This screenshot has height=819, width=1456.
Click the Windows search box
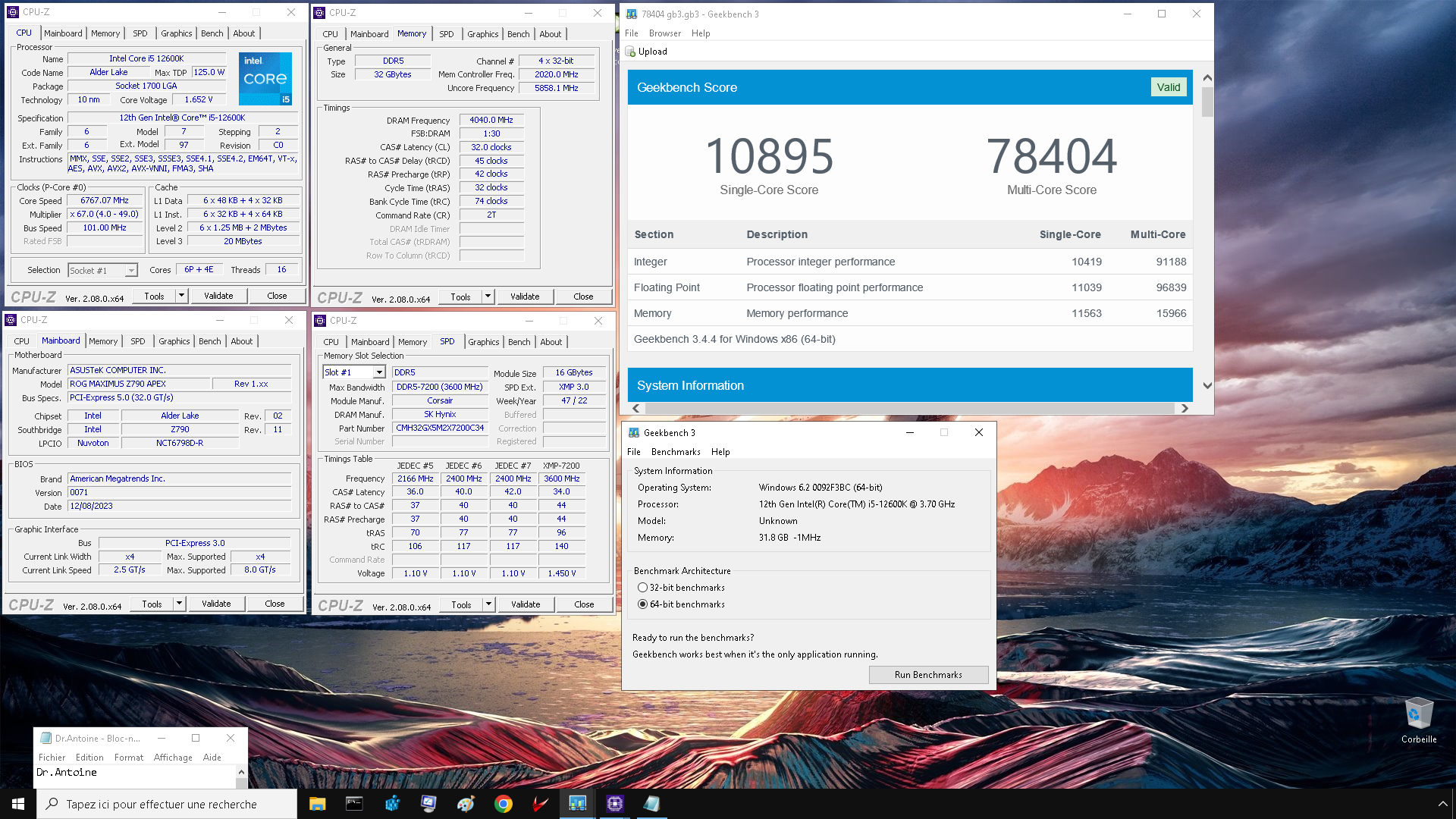[167, 804]
